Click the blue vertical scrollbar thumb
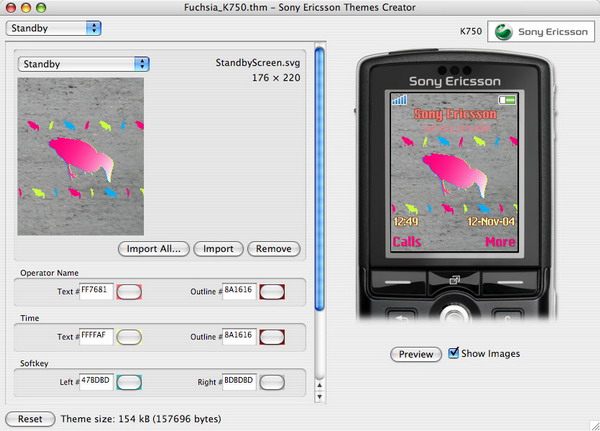The image size is (600, 431). coord(320,178)
